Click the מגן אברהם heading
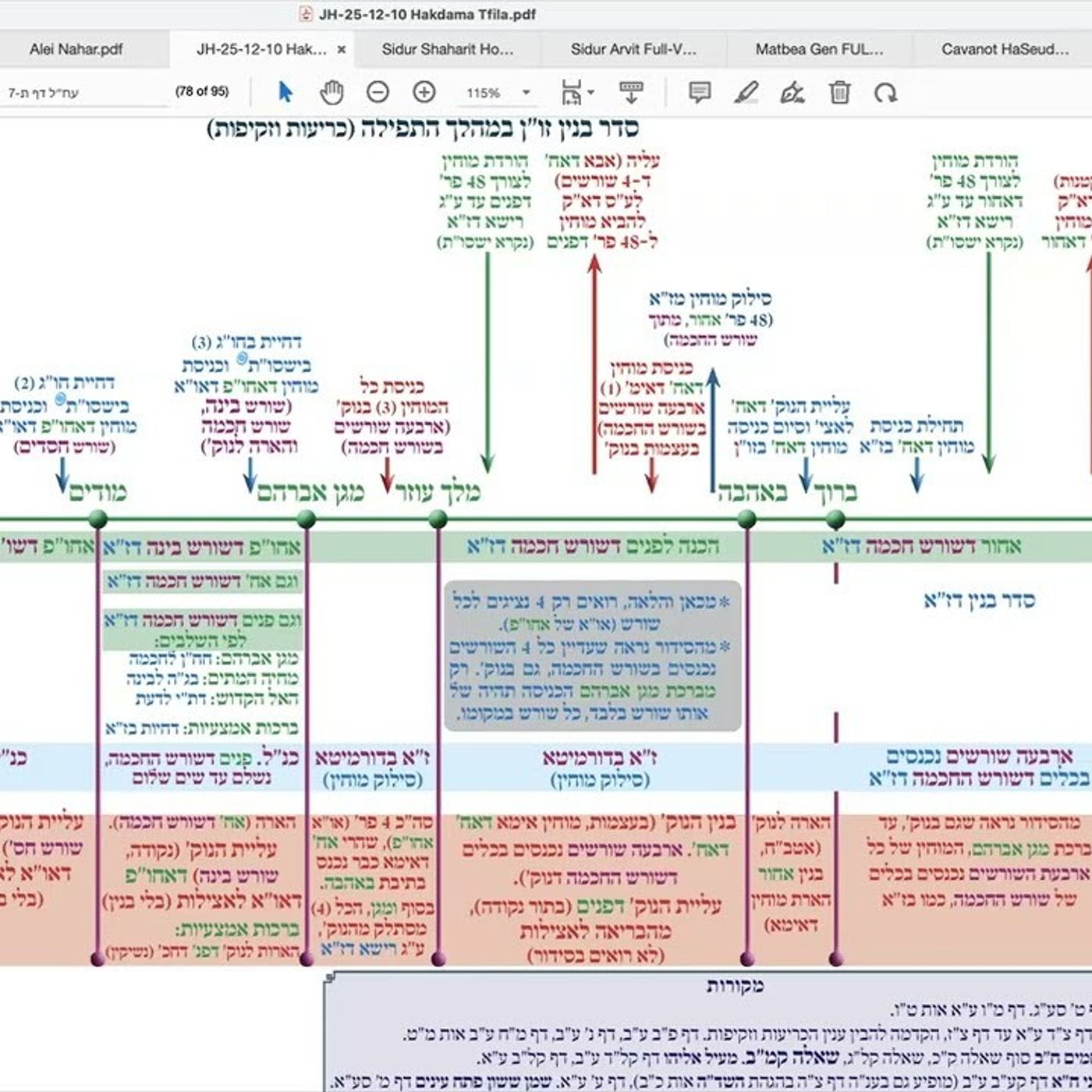Viewport: 1092px width, 1092px height. point(310,492)
